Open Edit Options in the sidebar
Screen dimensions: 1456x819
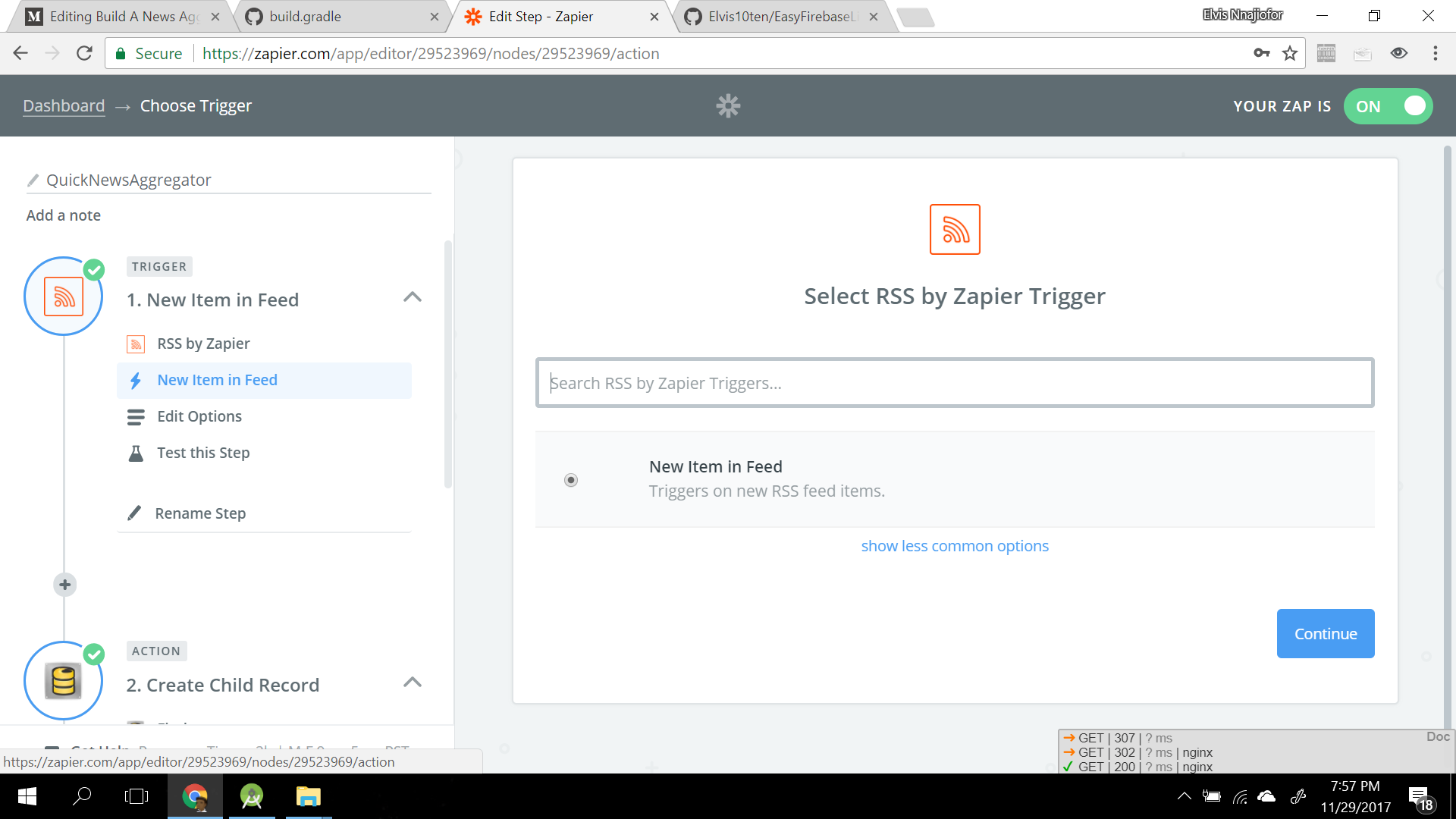click(x=199, y=416)
